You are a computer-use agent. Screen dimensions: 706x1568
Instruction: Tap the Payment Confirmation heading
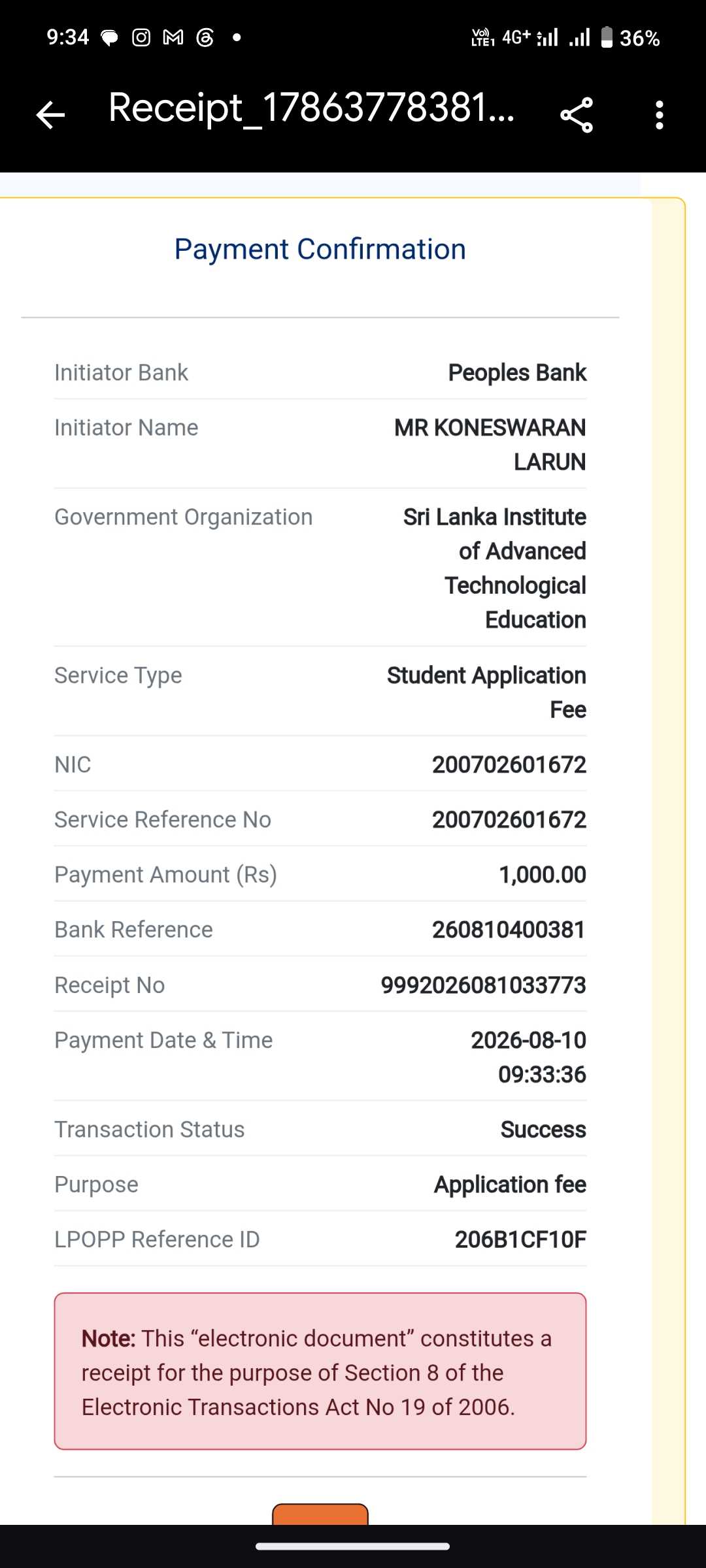[320, 249]
